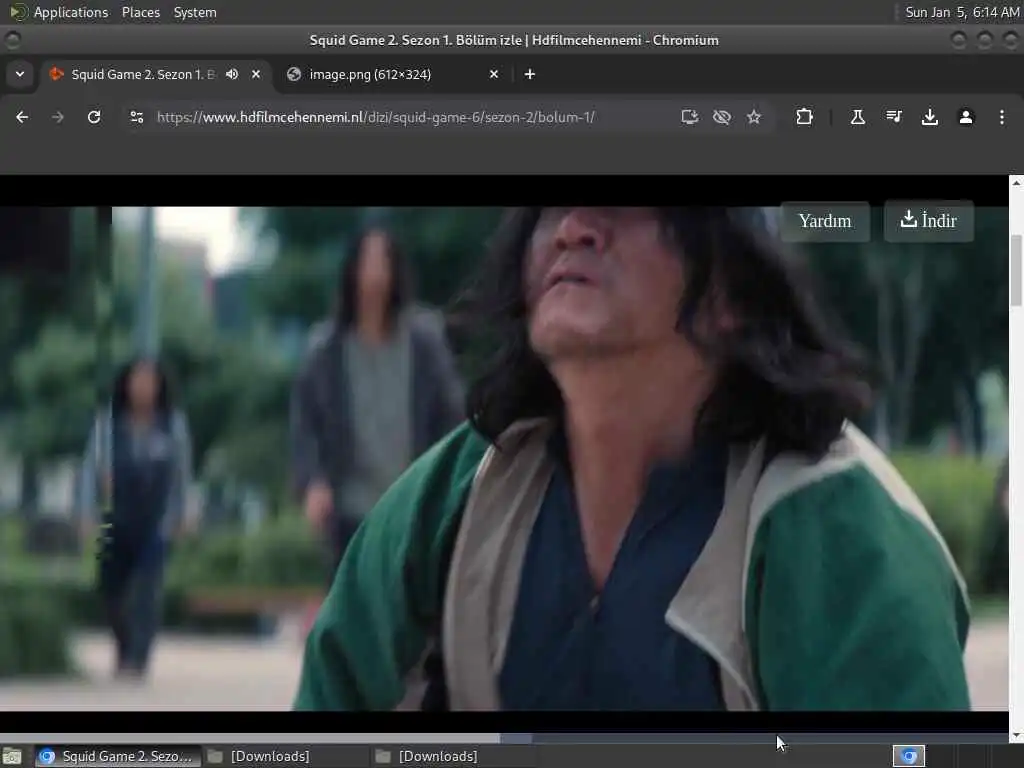Click the video player frame
Image resolution: width=1024 pixels, height=768 pixels.
504,458
